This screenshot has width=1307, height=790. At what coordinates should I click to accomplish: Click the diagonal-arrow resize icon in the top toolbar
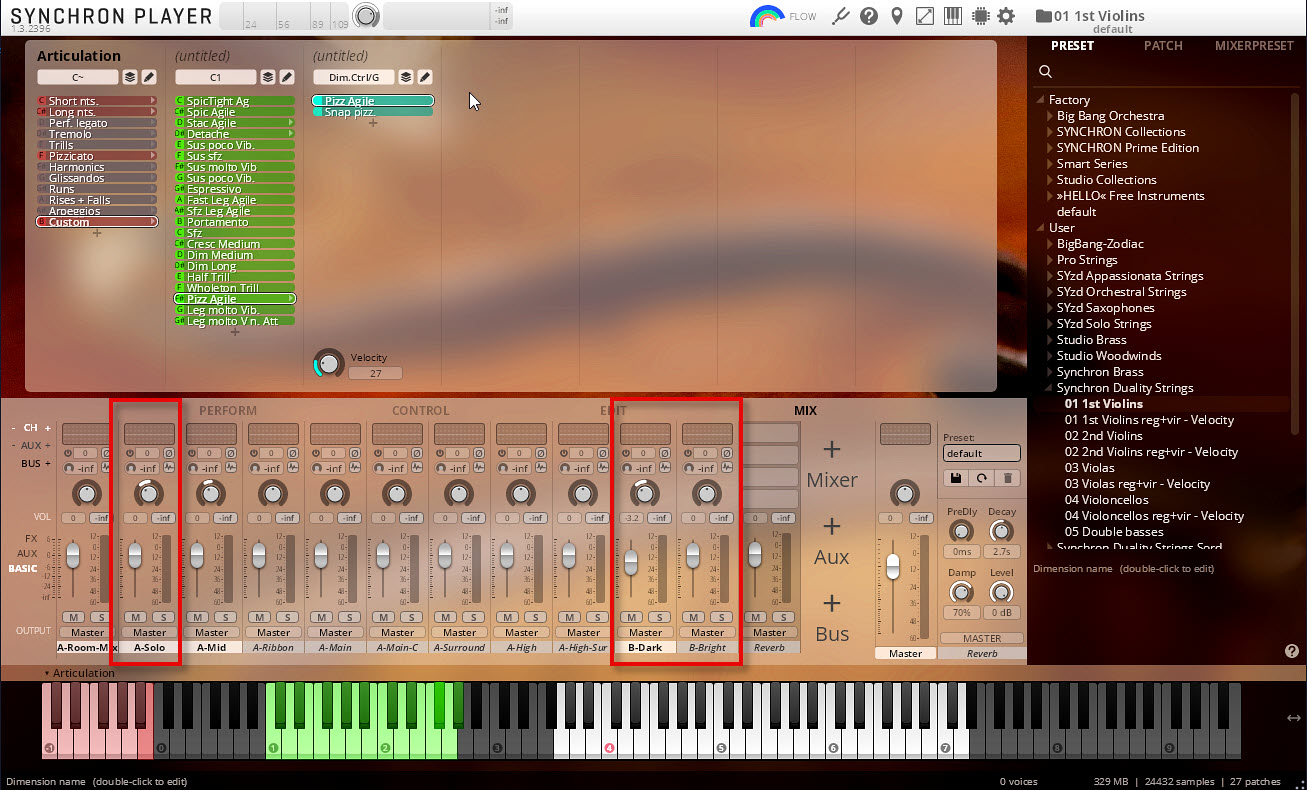(925, 16)
